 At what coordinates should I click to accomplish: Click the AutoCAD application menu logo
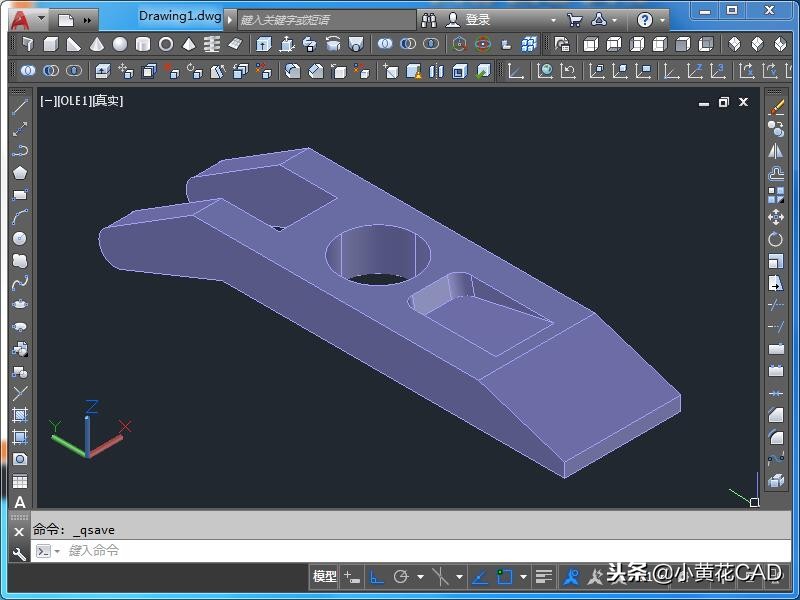point(19,19)
